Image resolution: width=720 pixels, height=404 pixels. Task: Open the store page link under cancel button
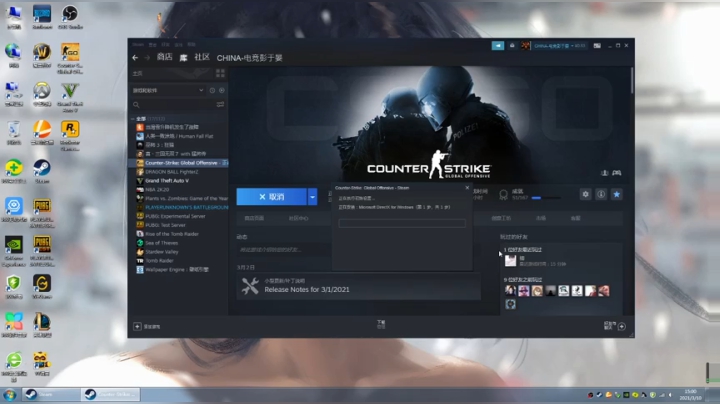point(254,219)
